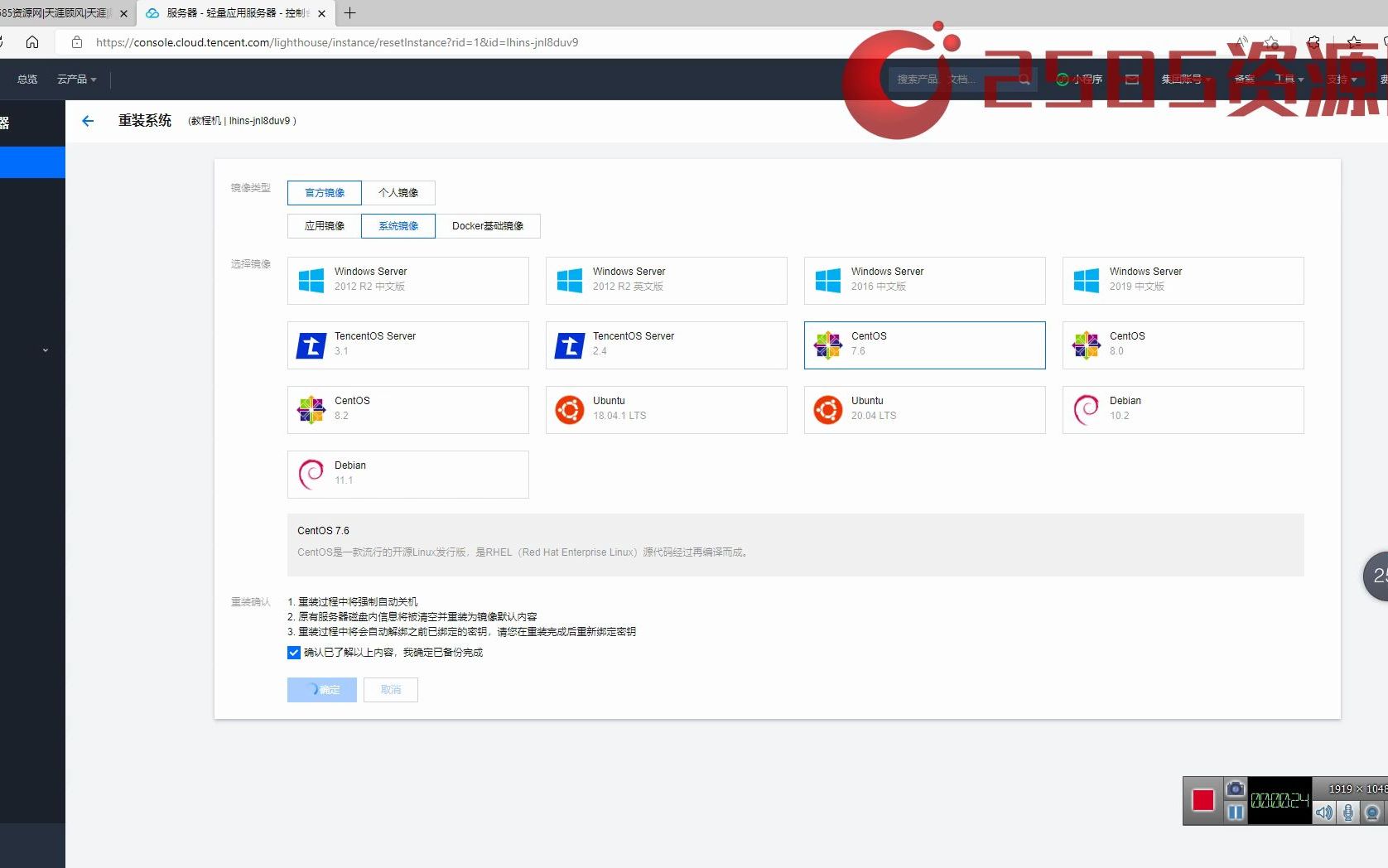Switch to 系统镜像 tab
1388x868 pixels.
398,226
